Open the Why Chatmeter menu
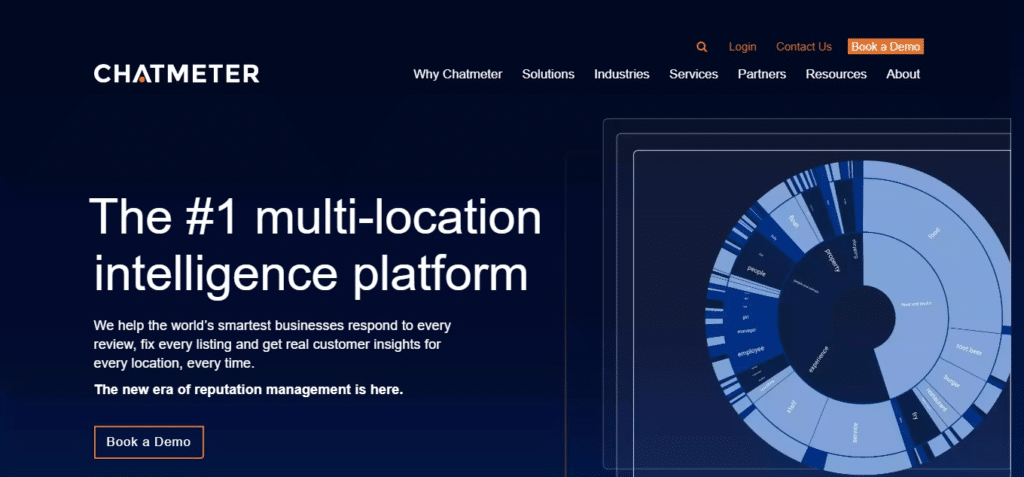 [458, 74]
